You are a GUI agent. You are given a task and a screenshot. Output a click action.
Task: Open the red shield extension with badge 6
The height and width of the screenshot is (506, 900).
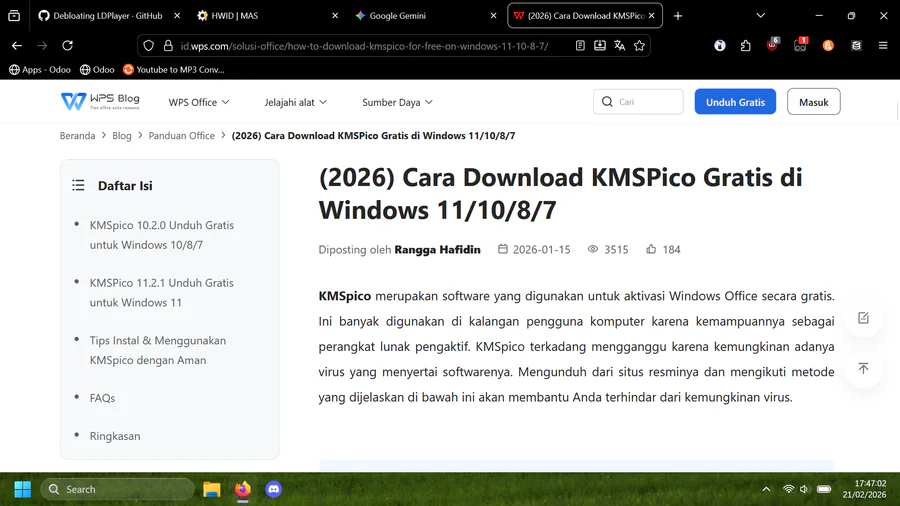[773, 45]
